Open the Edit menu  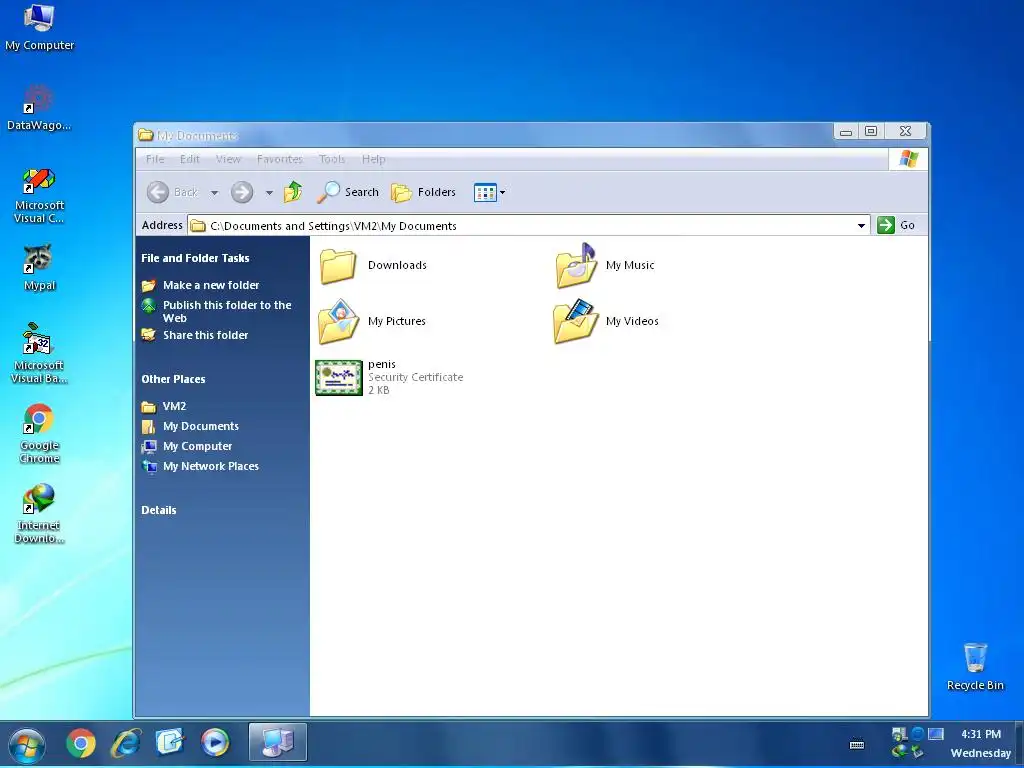[190, 159]
